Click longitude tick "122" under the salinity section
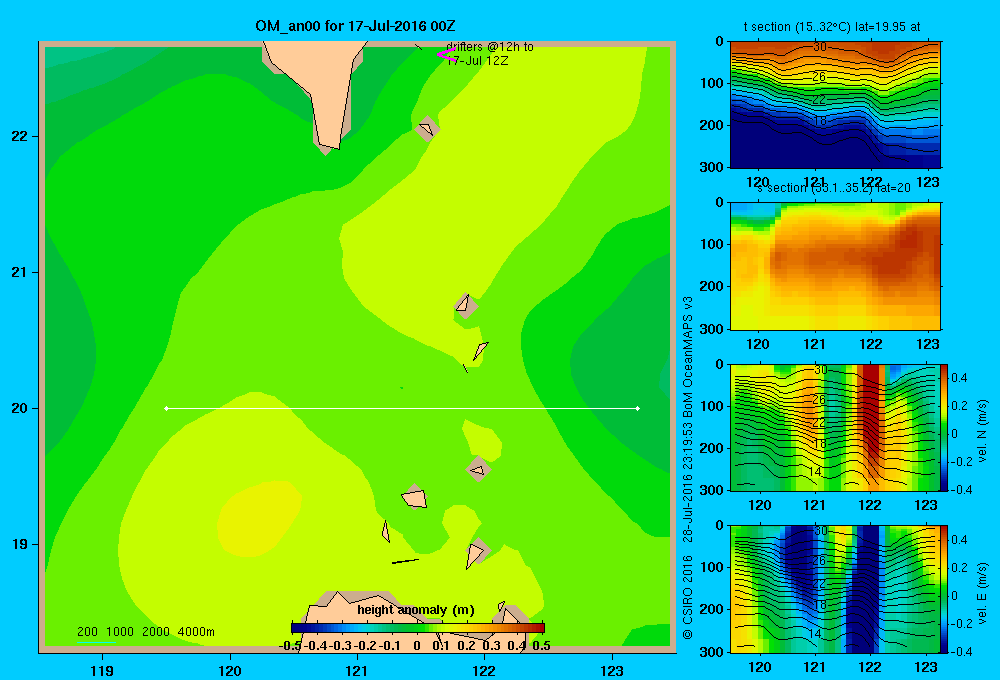Image resolution: width=1000 pixels, height=680 pixels. (871, 344)
